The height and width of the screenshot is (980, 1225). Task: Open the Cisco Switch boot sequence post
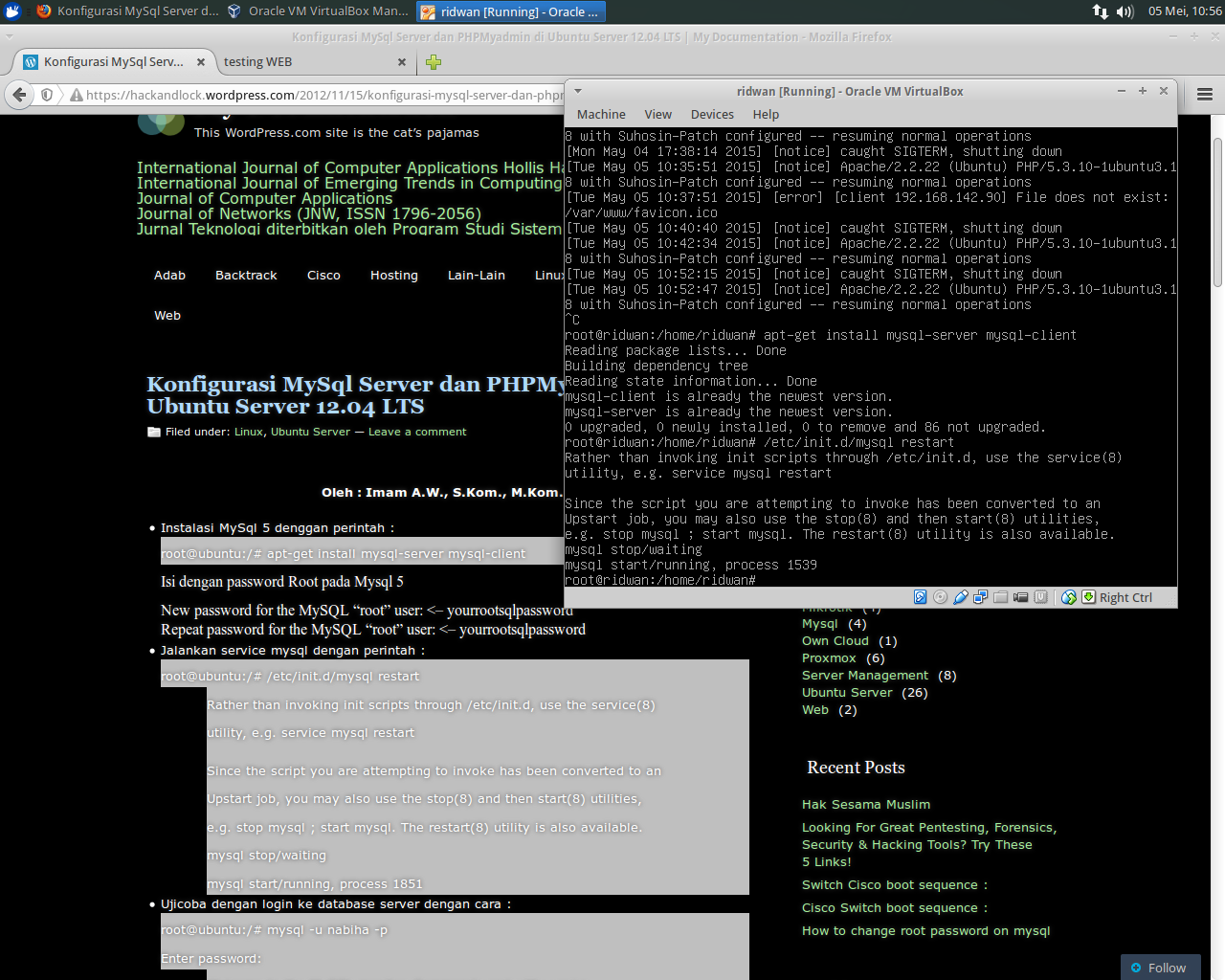[895, 907]
